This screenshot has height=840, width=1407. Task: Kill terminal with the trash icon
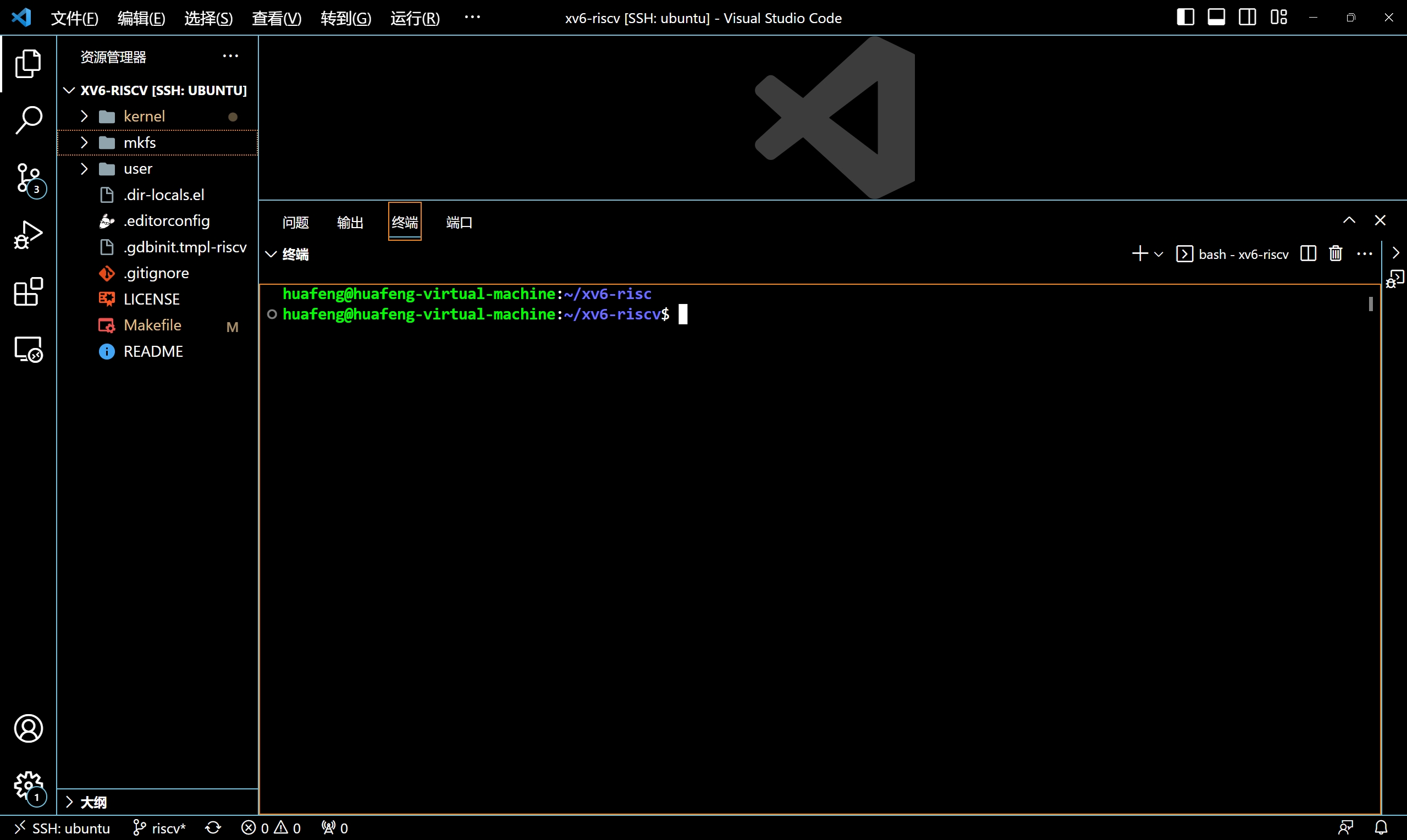point(1335,253)
